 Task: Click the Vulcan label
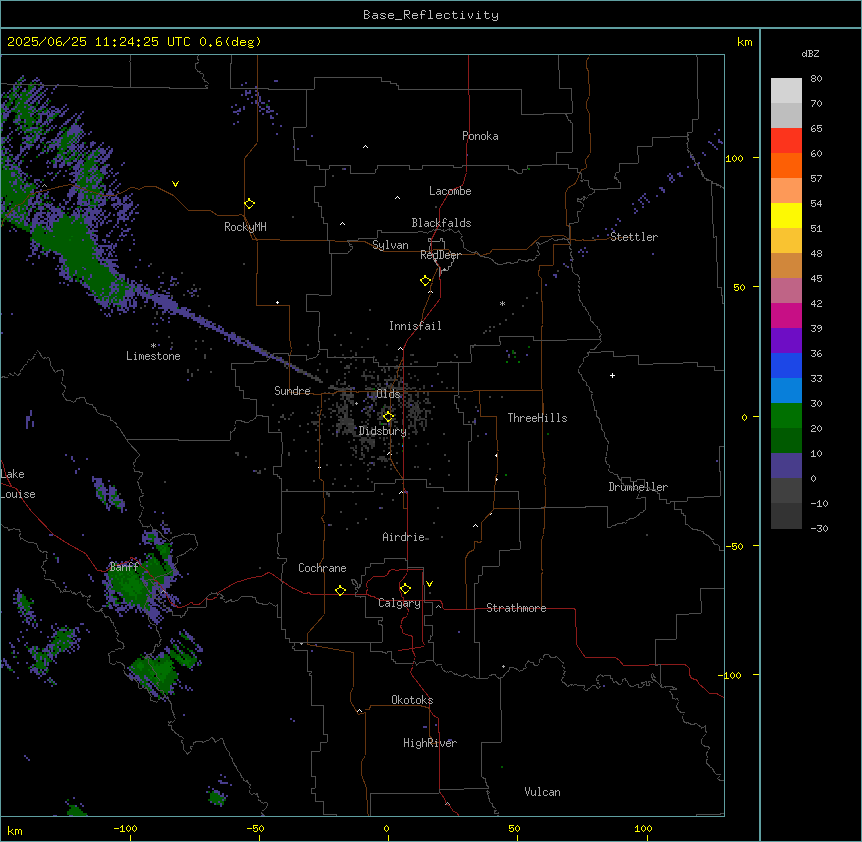[542, 792]
